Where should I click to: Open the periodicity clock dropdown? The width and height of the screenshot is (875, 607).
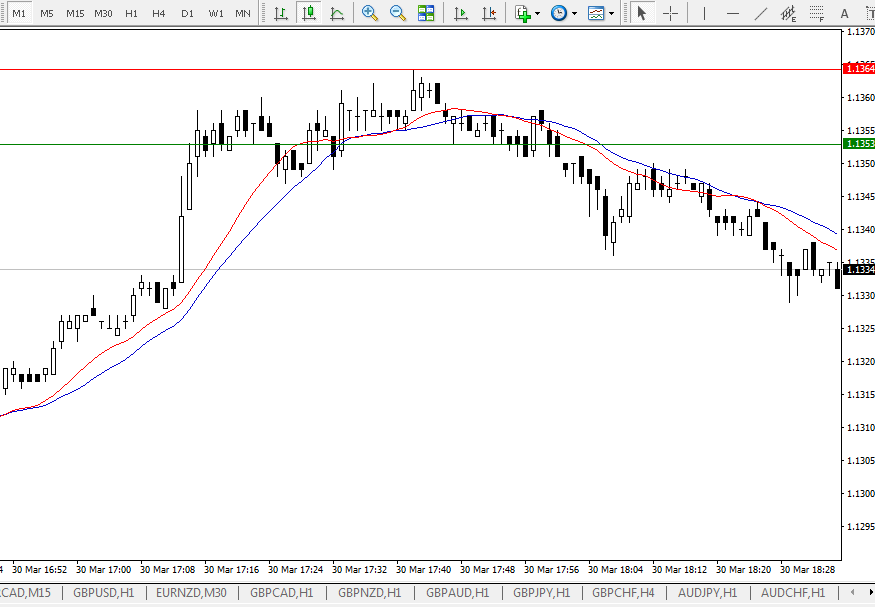click(563, 13)
